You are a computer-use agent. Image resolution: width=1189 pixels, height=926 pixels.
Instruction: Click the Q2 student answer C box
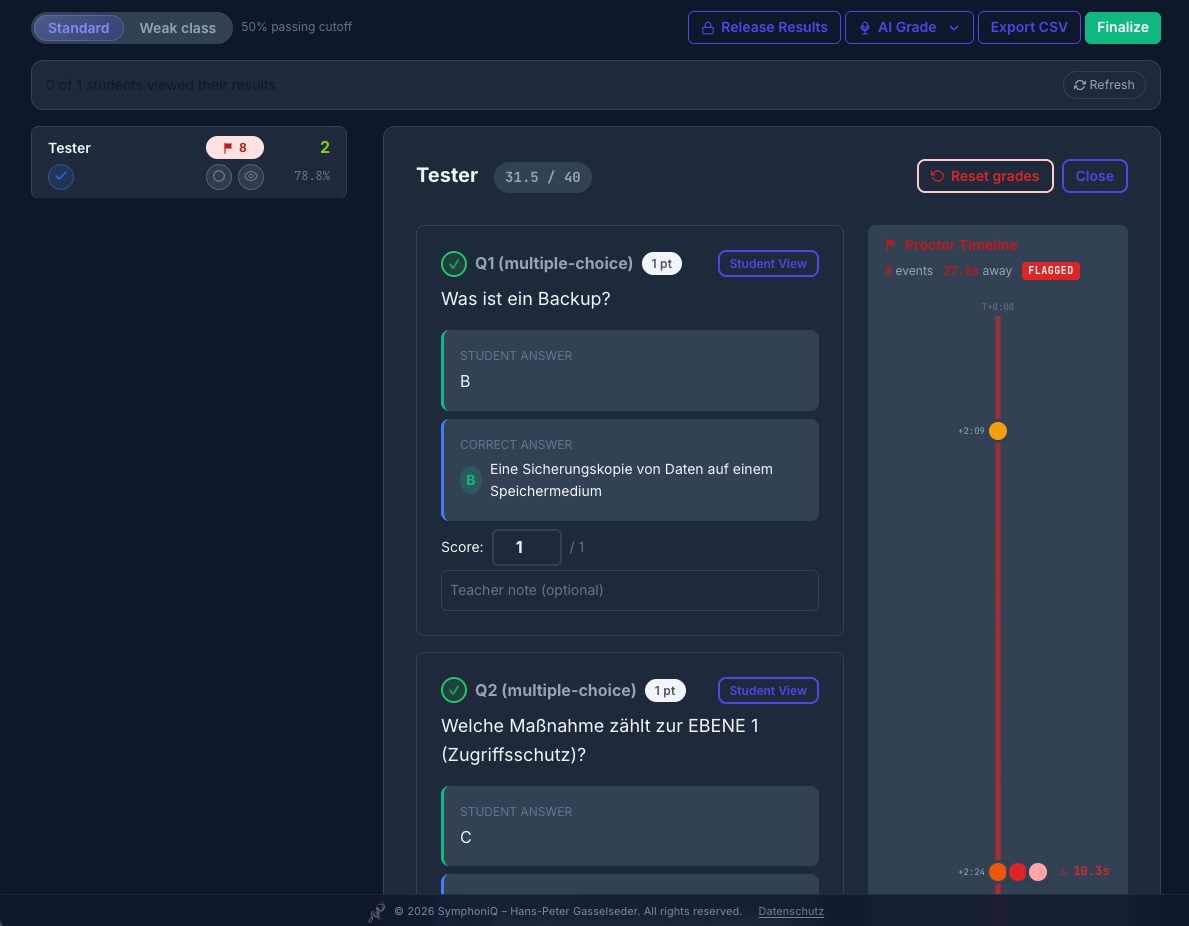pyautogui.click(x=630, y=826)
